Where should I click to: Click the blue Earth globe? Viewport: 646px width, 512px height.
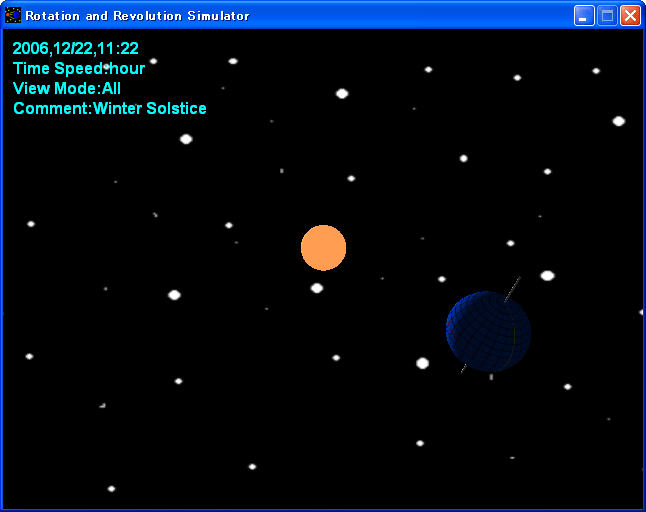tap(488, 332)
